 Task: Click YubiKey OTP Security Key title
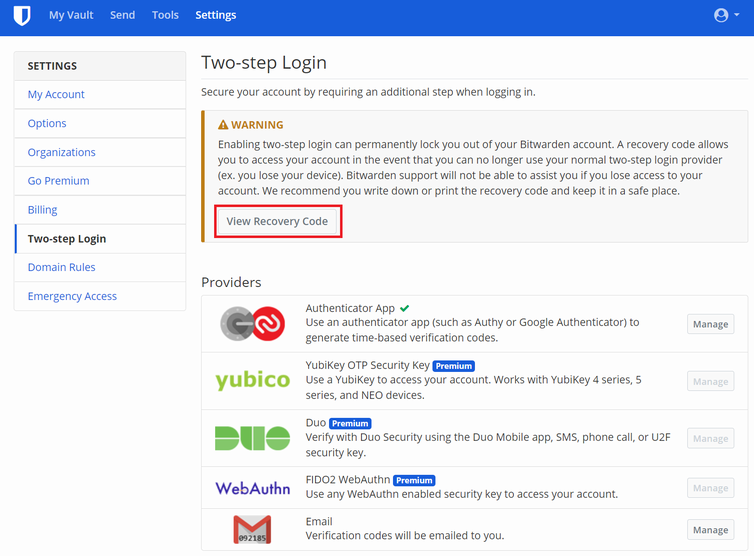(367, 366)
